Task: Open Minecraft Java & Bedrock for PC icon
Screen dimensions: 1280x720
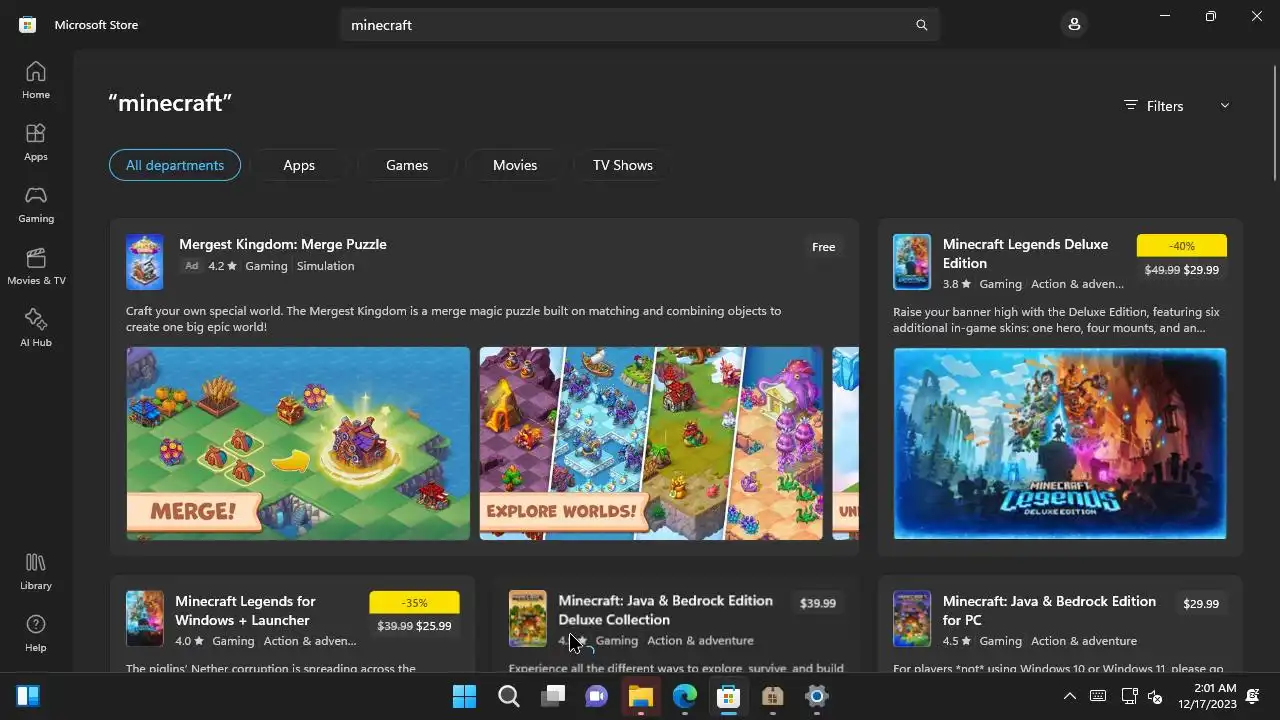Action: [912, 618]
